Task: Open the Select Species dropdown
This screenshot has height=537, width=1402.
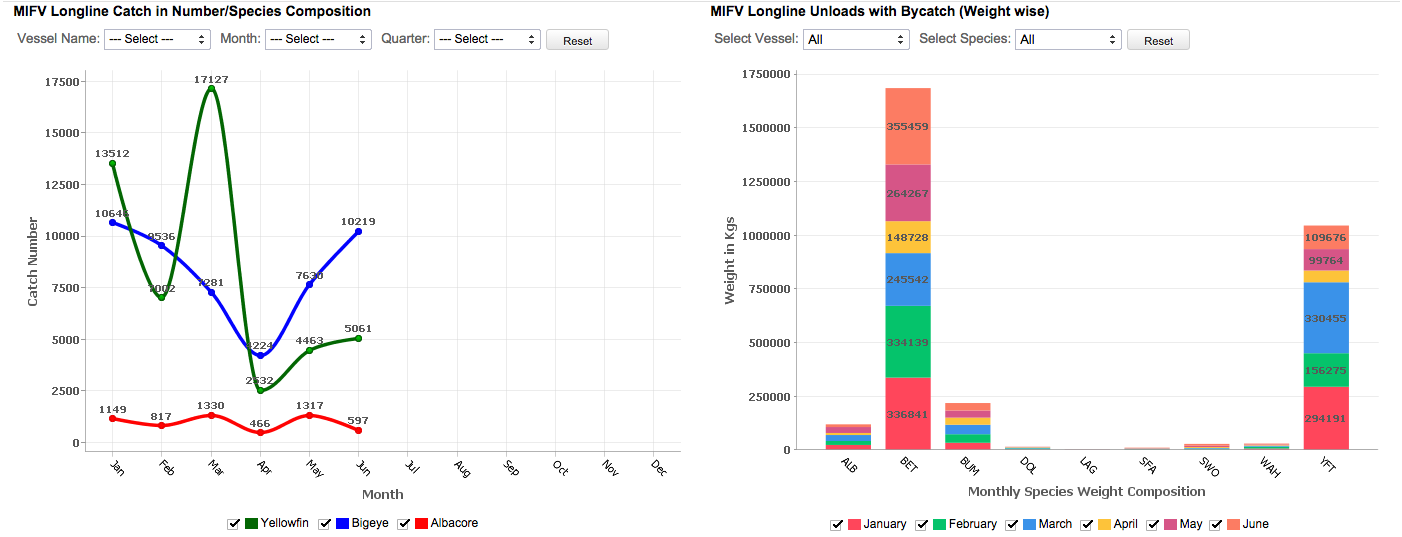Action: (1067, 40)
